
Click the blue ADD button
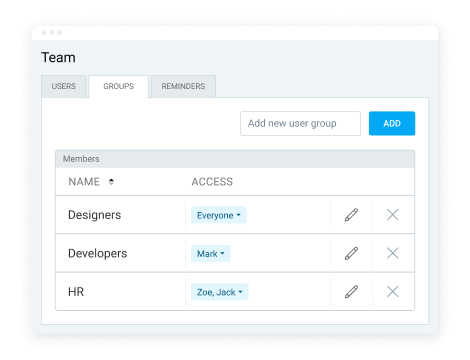392,123
